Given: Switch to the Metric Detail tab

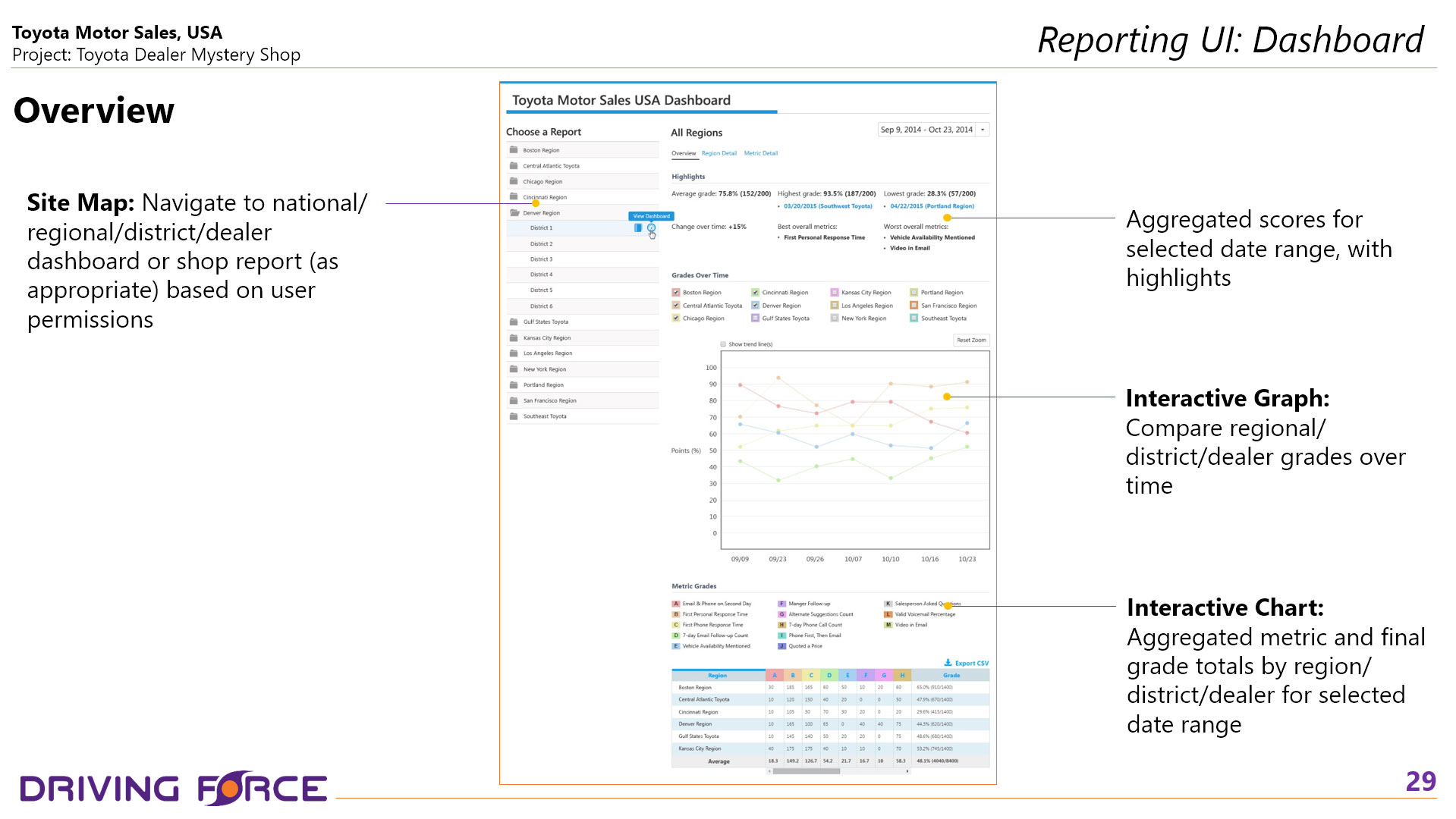Looking at the screenshot, I should (x=760, y=153).
